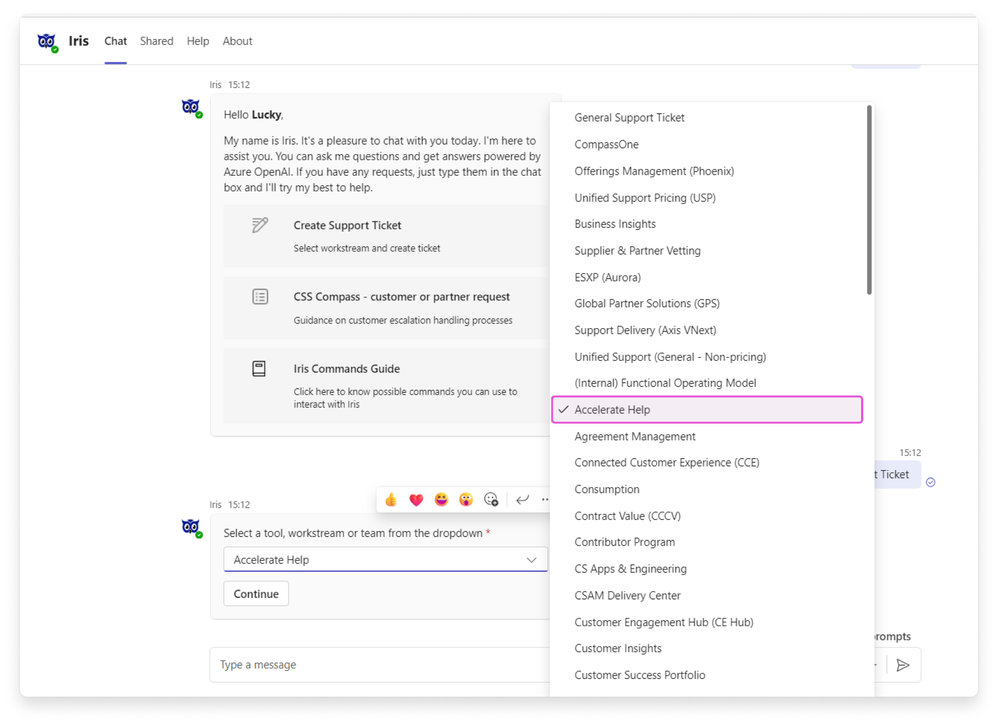
Task: React with red heart emoji
Action: click(416, 499)
